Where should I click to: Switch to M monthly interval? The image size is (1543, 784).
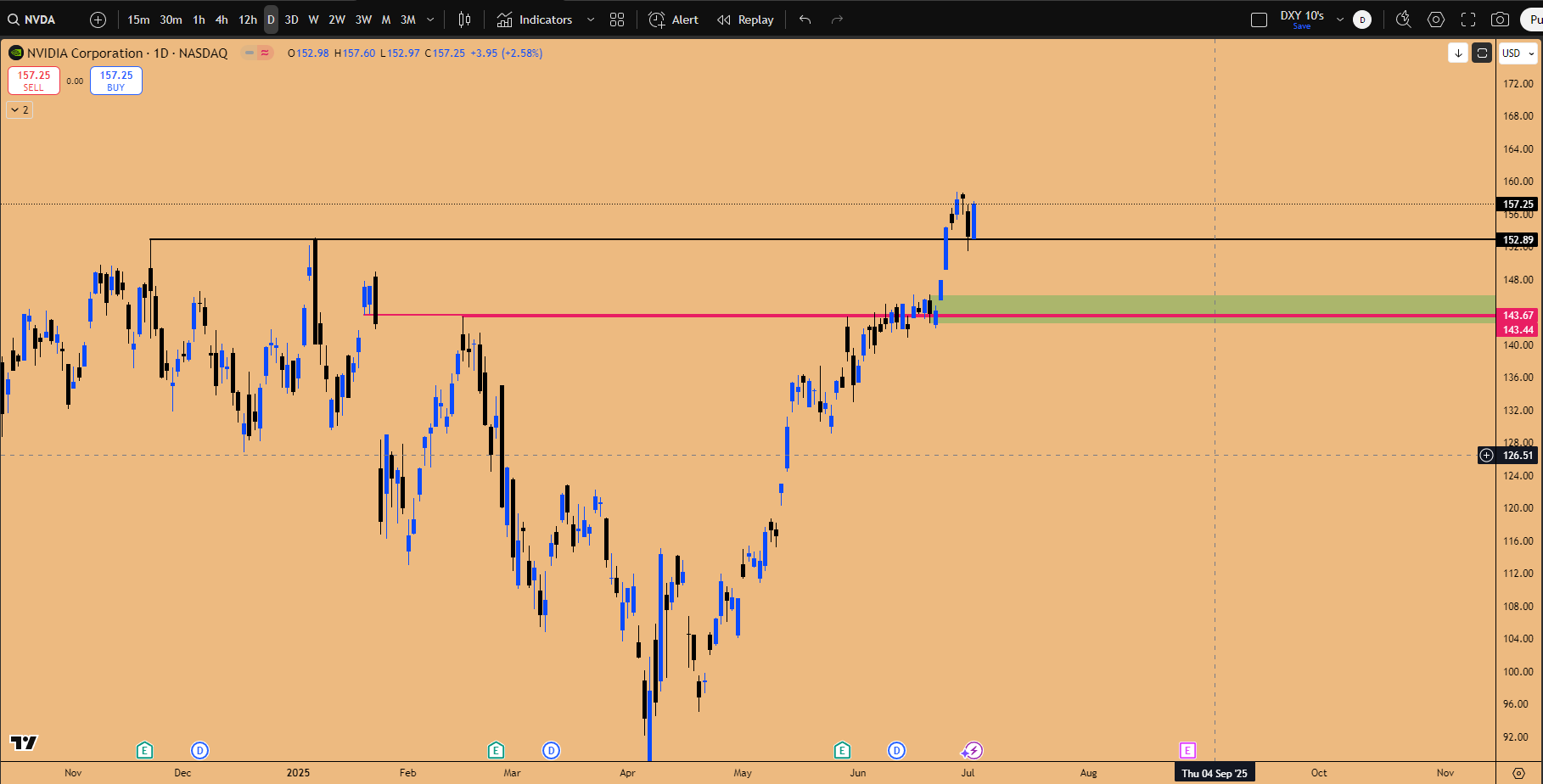pyautogui.click(x=385, y=20)
